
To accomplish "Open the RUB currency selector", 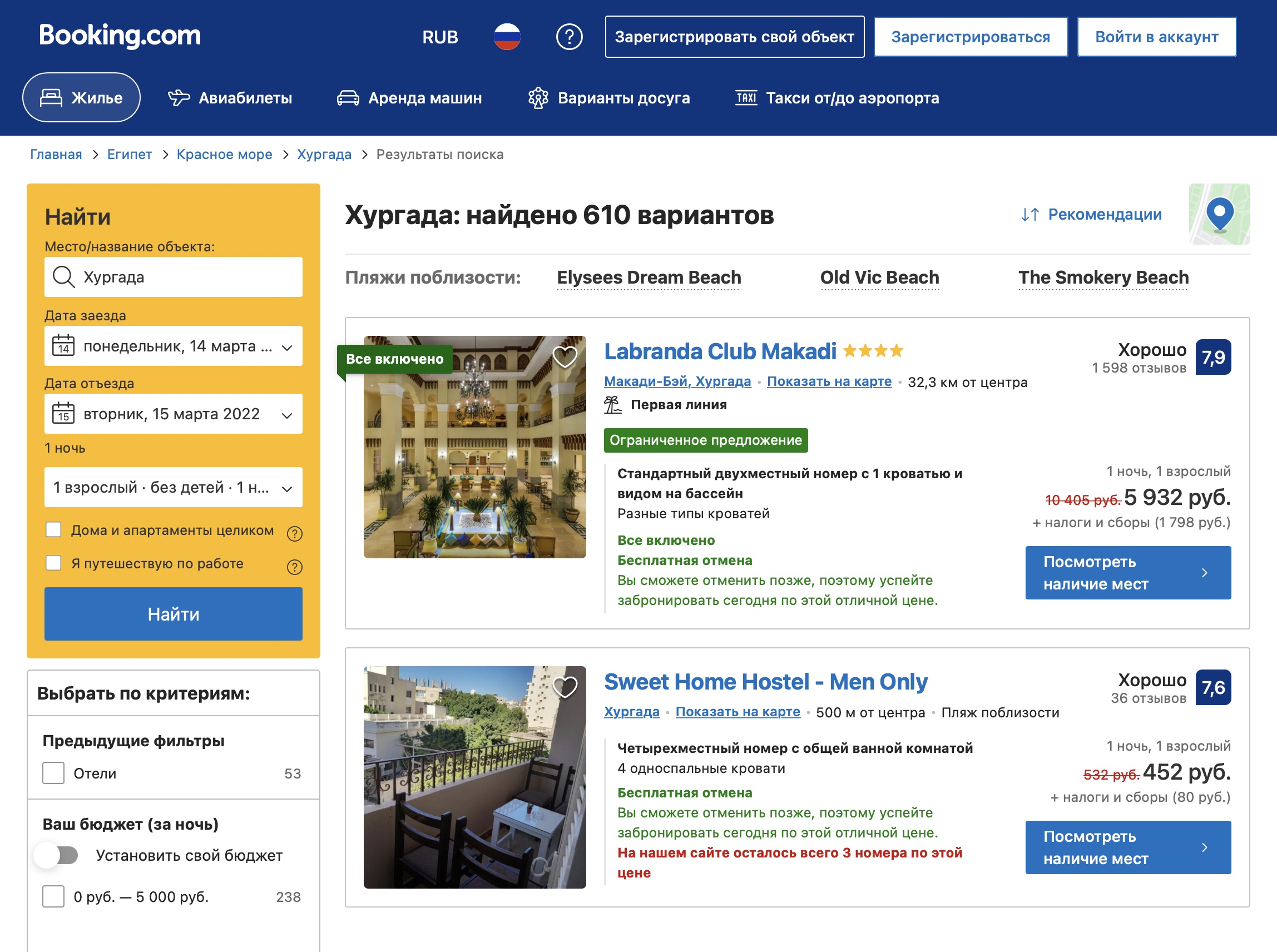I will [440, 37].
